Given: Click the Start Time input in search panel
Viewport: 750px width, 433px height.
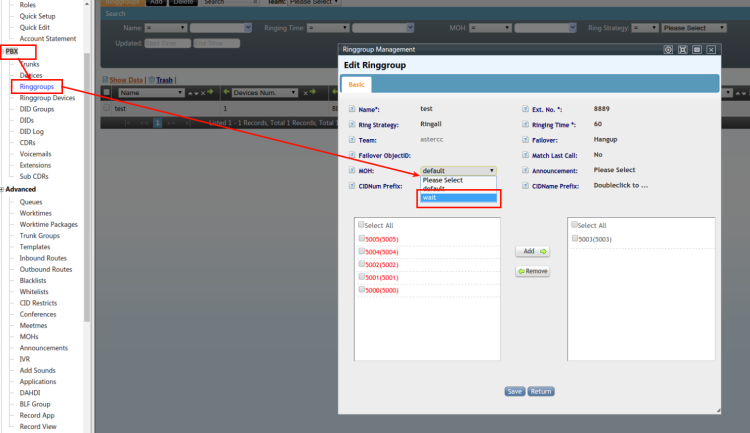Looking at the screenshot, I should pyautogui.click(x=166, y=44).
